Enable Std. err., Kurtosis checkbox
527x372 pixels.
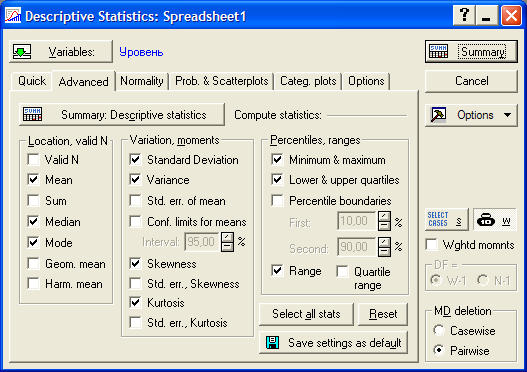[x=135, y=323]
